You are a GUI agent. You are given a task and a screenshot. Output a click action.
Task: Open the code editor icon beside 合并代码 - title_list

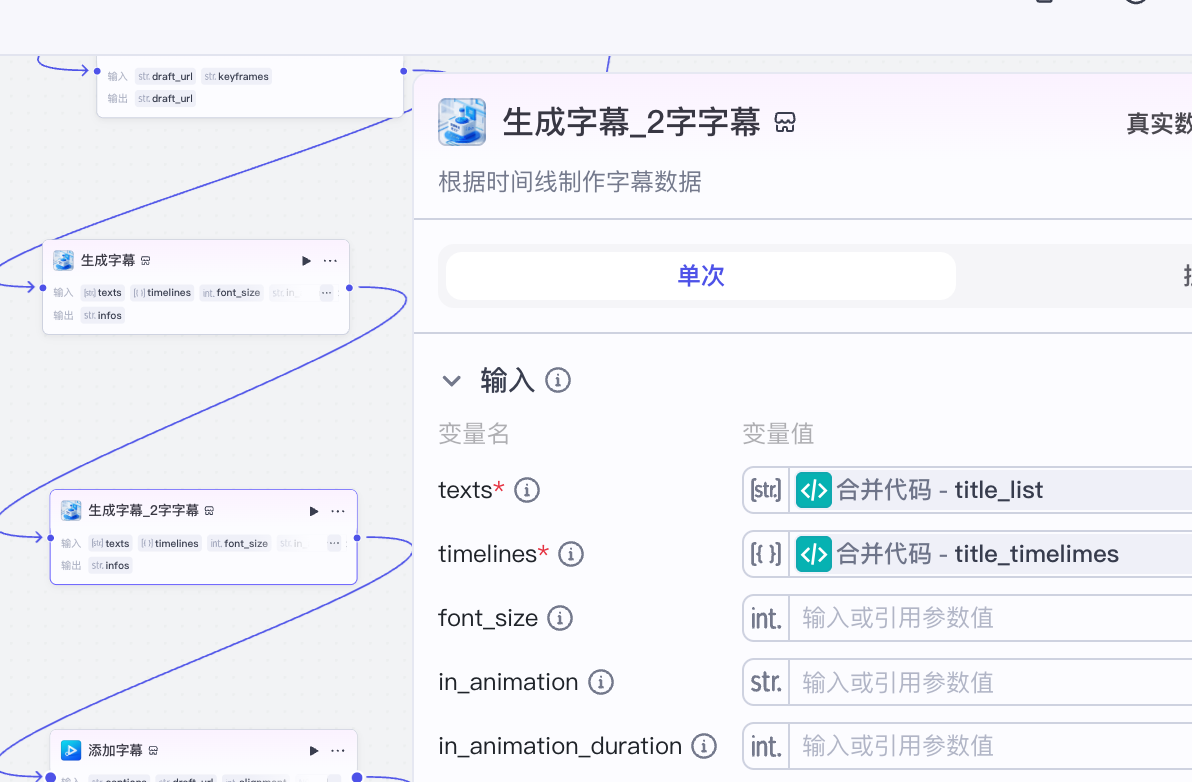(x=813, y=490)
